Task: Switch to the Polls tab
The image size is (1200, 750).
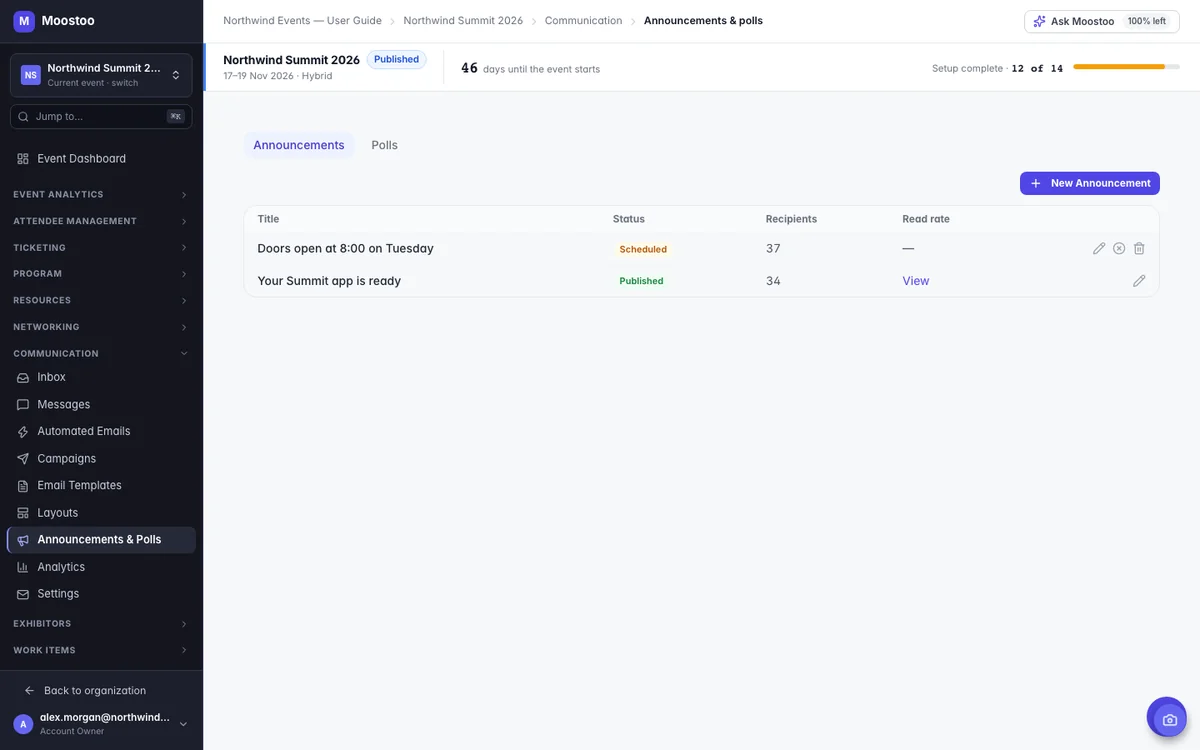Action: (384, 145)
